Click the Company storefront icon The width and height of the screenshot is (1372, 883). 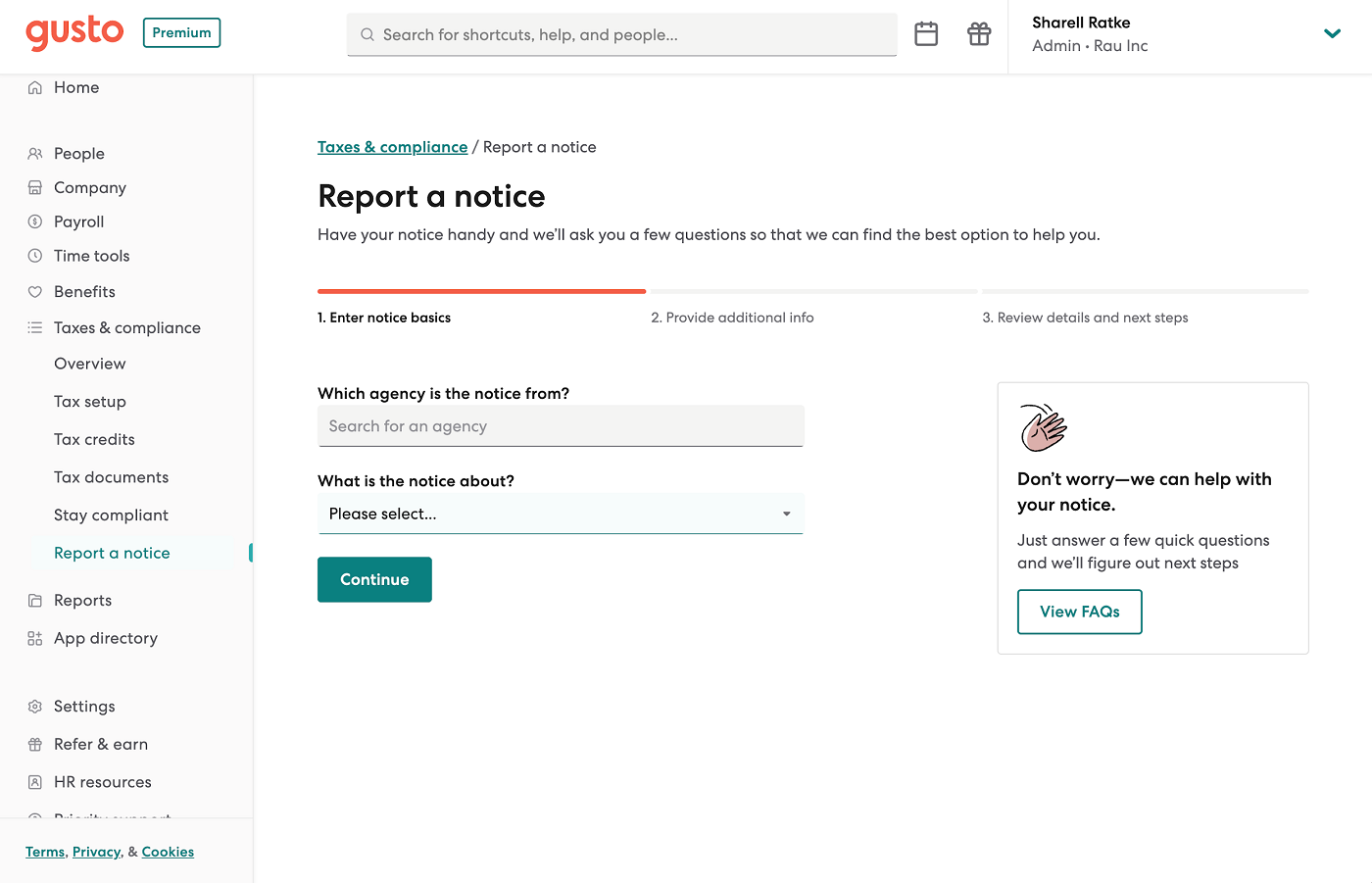[x=35, y=187]
